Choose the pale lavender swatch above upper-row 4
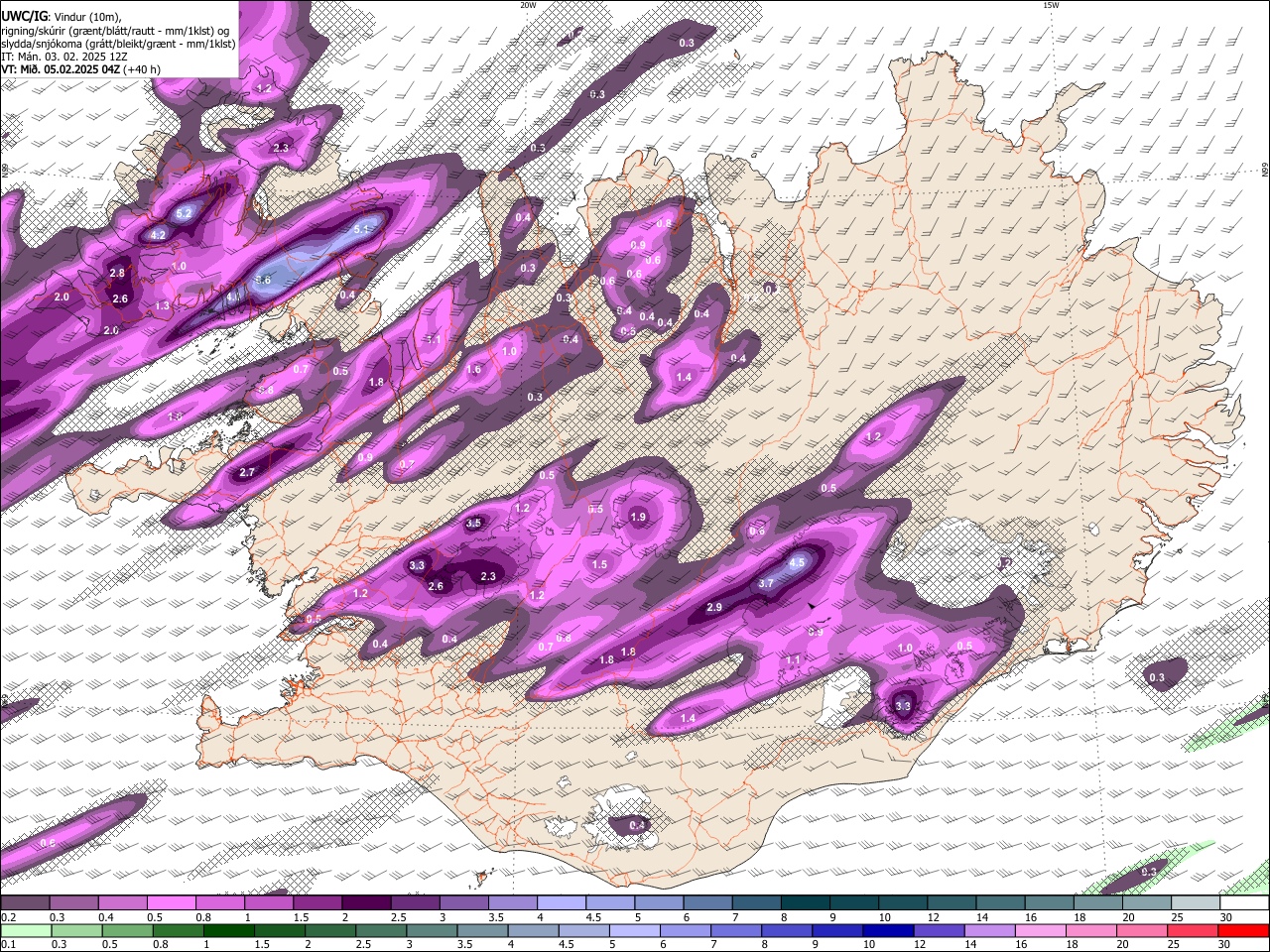The height and width of the screenshot is (952, 1270). pos(562,903)
